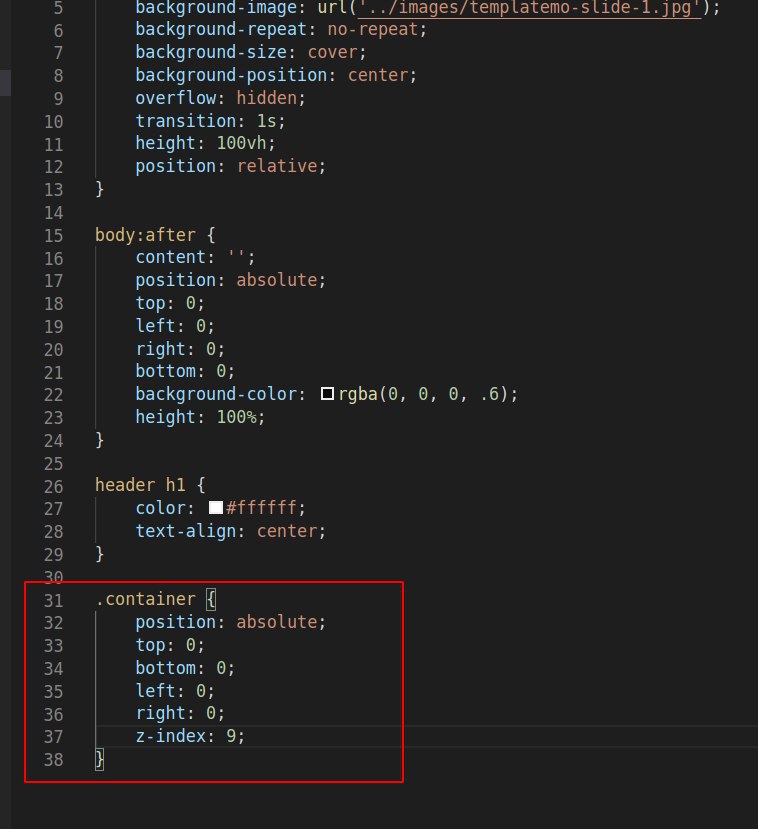Click 'overflow: hidden;' on line 9
Viewport: 758px width, 829px height.
coord(220,98)
